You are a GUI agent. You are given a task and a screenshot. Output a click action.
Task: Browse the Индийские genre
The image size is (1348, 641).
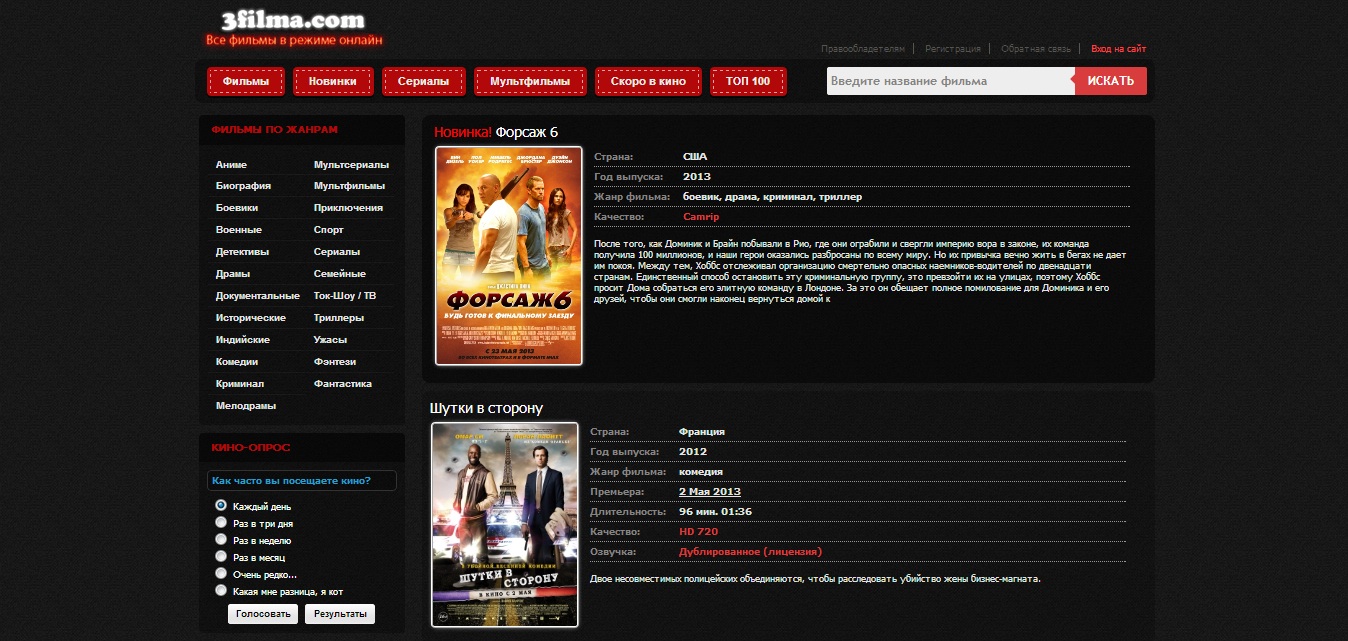click(243, 340)
